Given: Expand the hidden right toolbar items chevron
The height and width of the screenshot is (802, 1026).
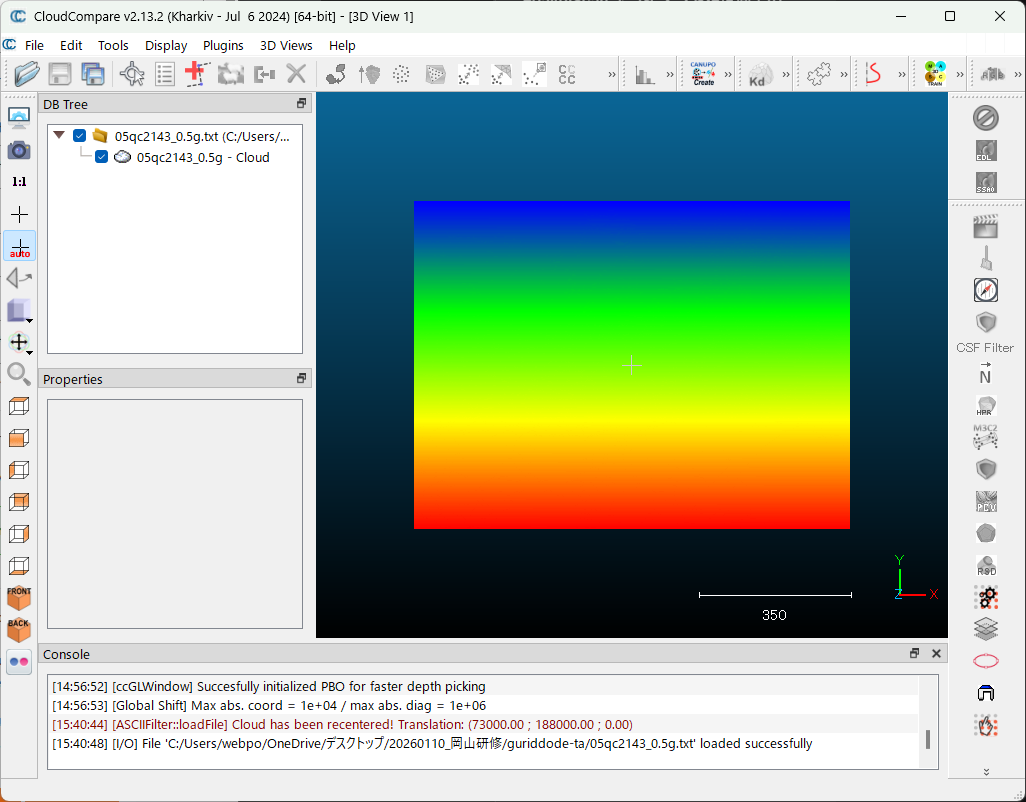Looking at the screenshot, I should 986,771.
